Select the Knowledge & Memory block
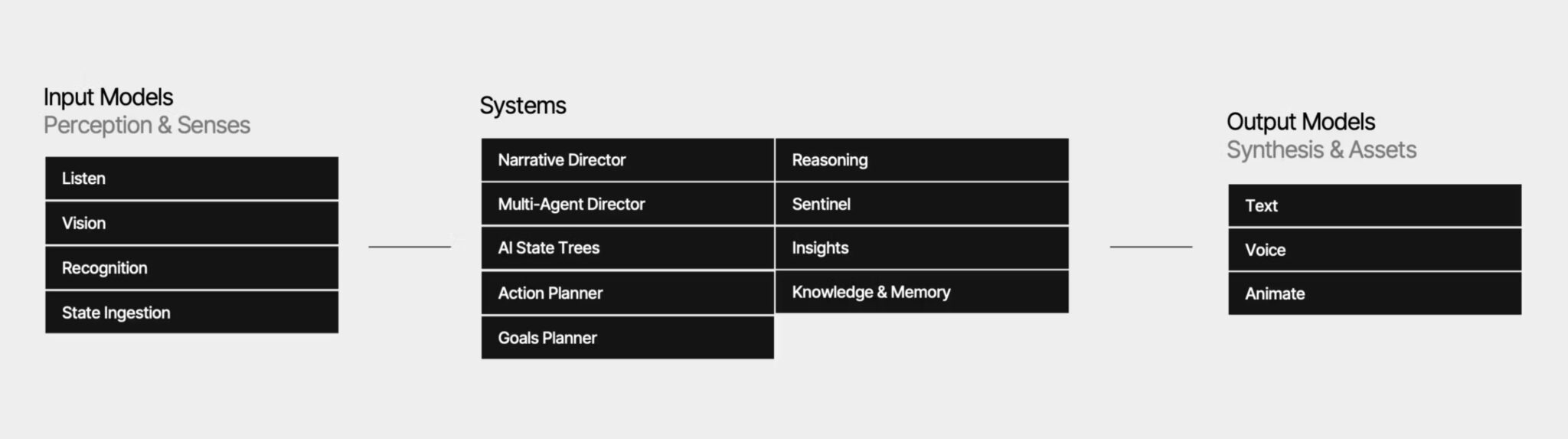 (x=922, y=292)
